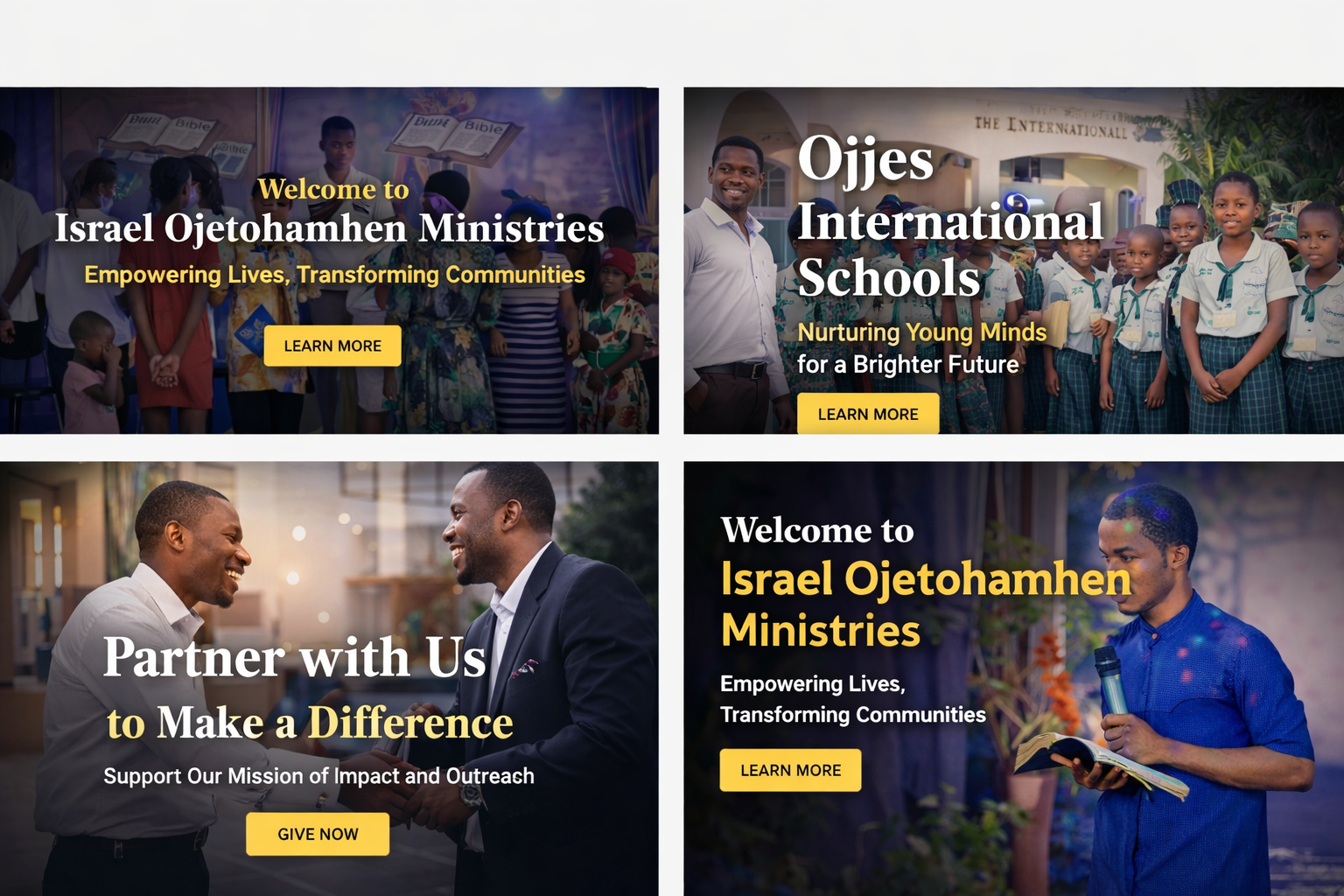Click LEARN MORE beside man in blue shirt
1344x896 pixels.
tap(790, 770)
